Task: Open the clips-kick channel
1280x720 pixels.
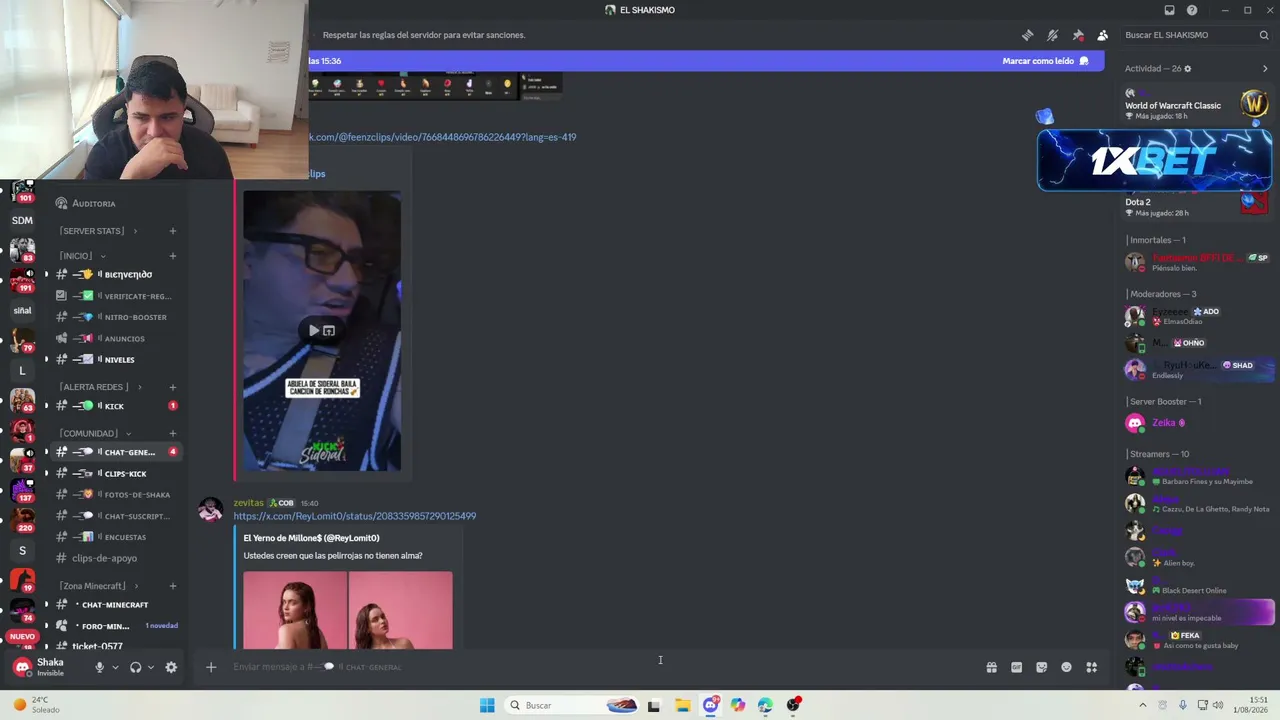Action: pyautogui.click(x=120, y=473)
